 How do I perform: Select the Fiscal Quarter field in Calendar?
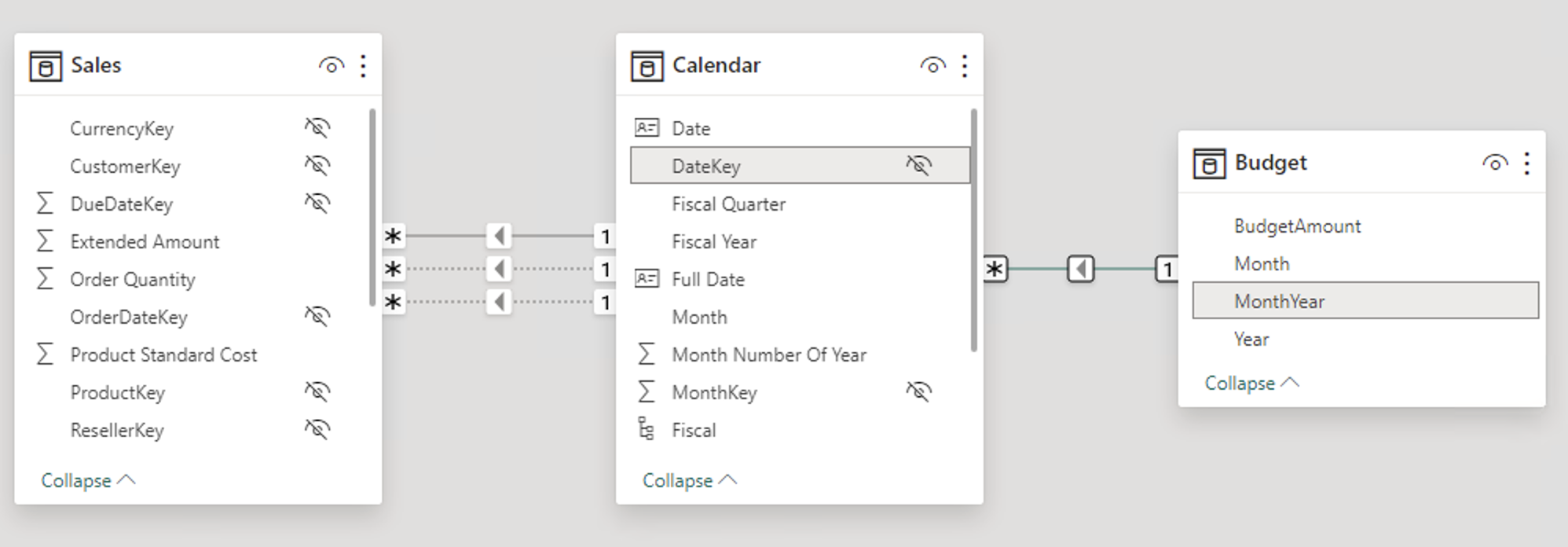[x=800, y=204]
